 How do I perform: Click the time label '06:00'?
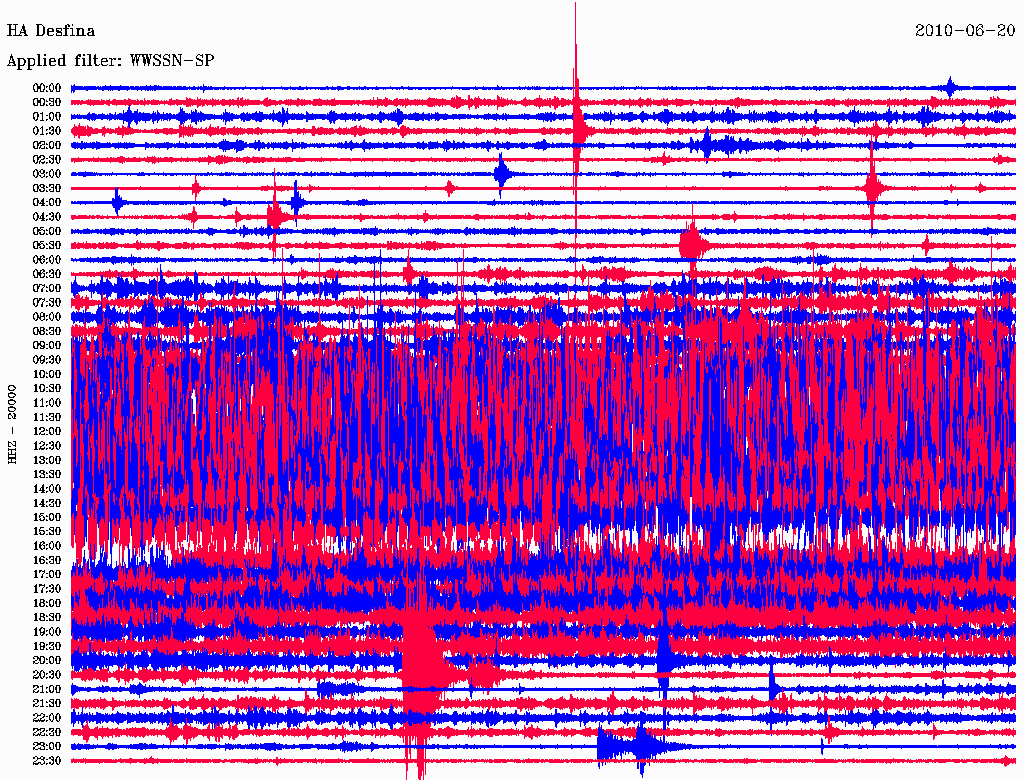(x=47, y=259)
